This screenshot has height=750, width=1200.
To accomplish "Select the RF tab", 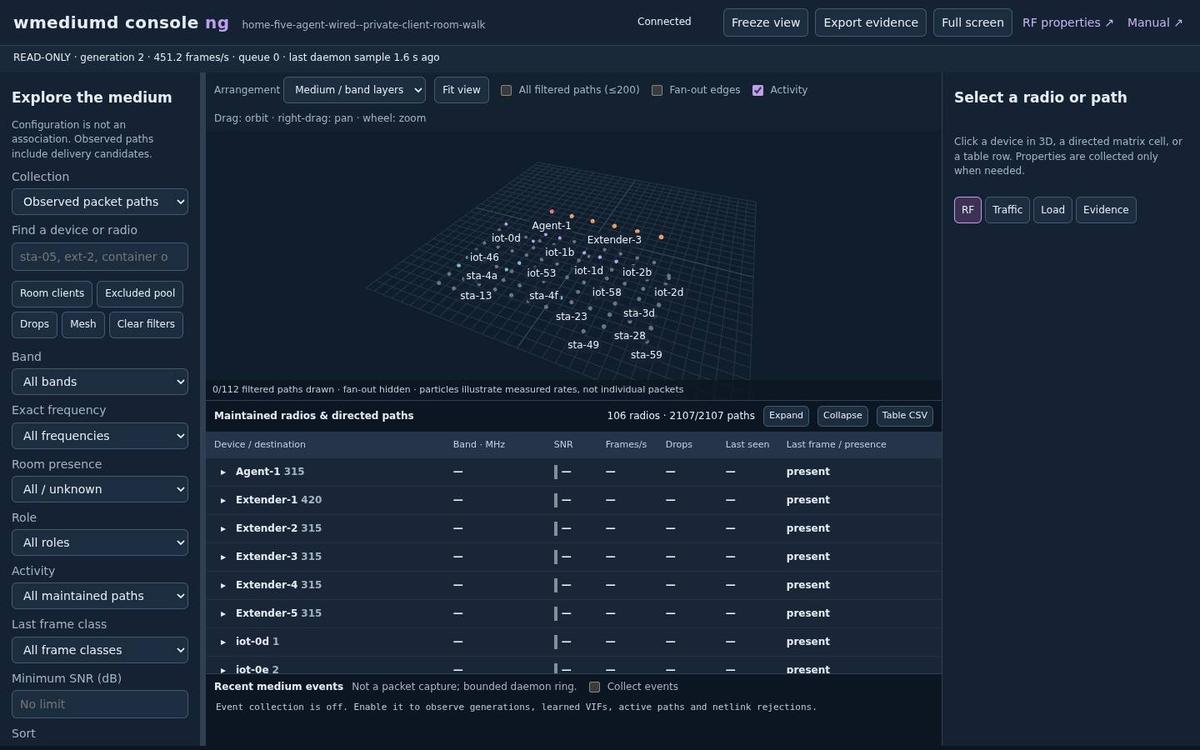I will 968,210.
